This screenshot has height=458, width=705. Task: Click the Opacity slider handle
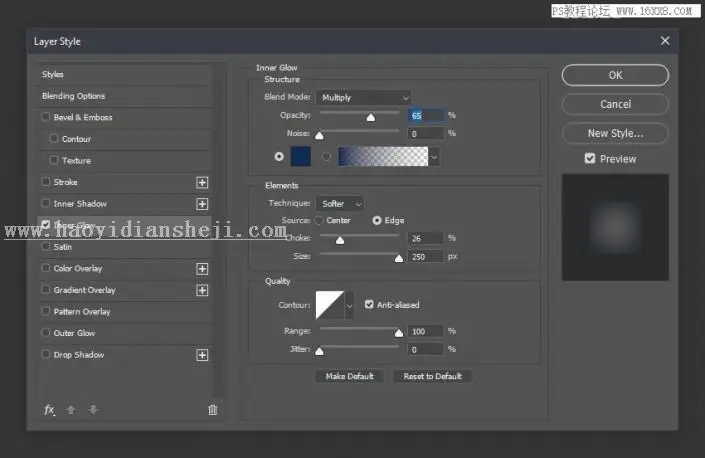click(370, 117)
